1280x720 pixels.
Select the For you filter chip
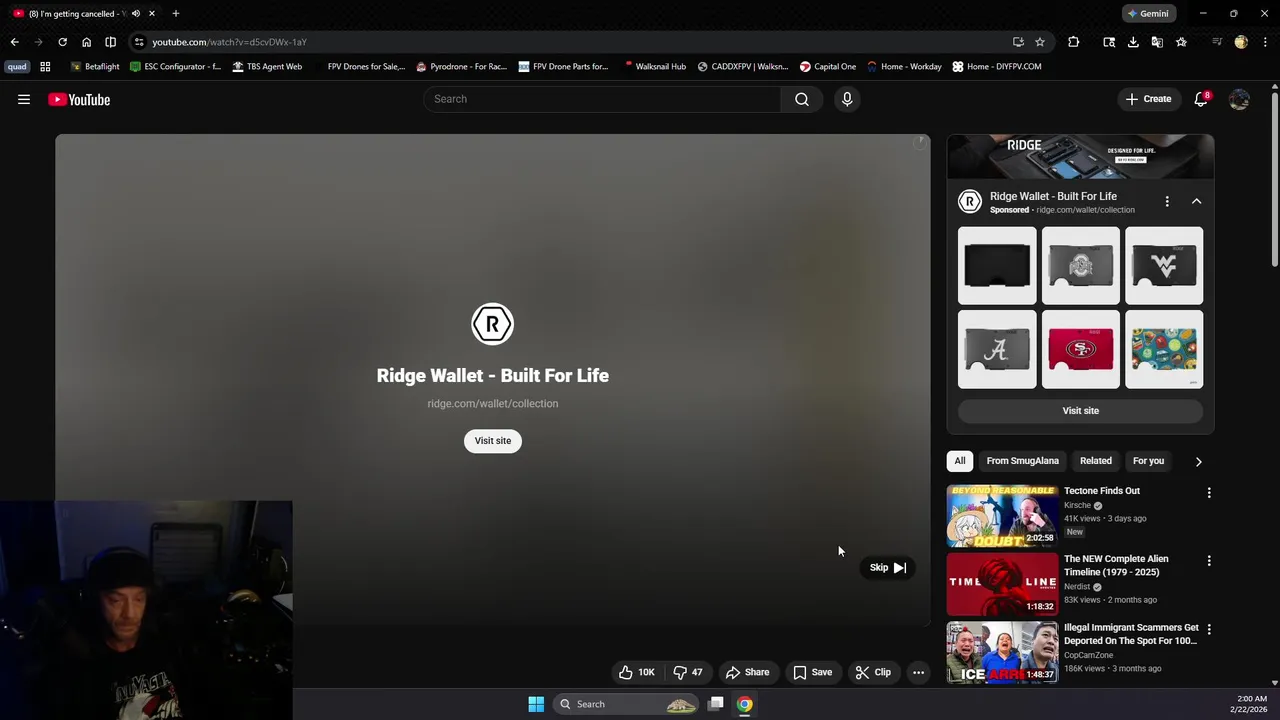1148,461
